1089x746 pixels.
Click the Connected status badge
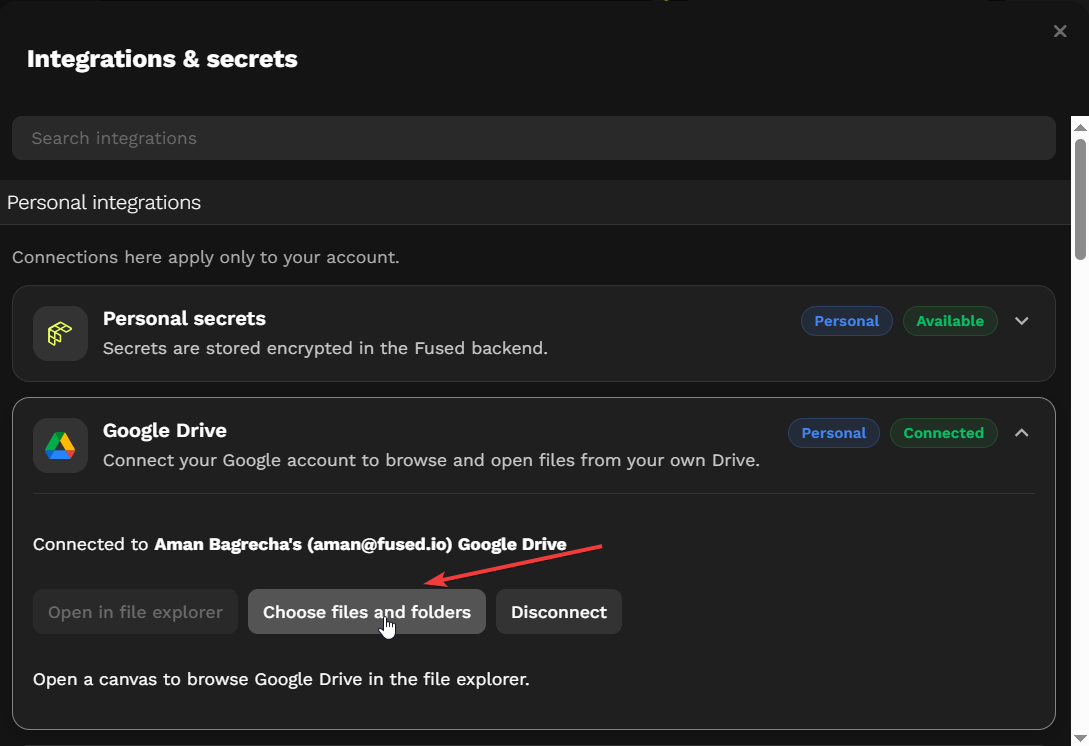point(943,433)
